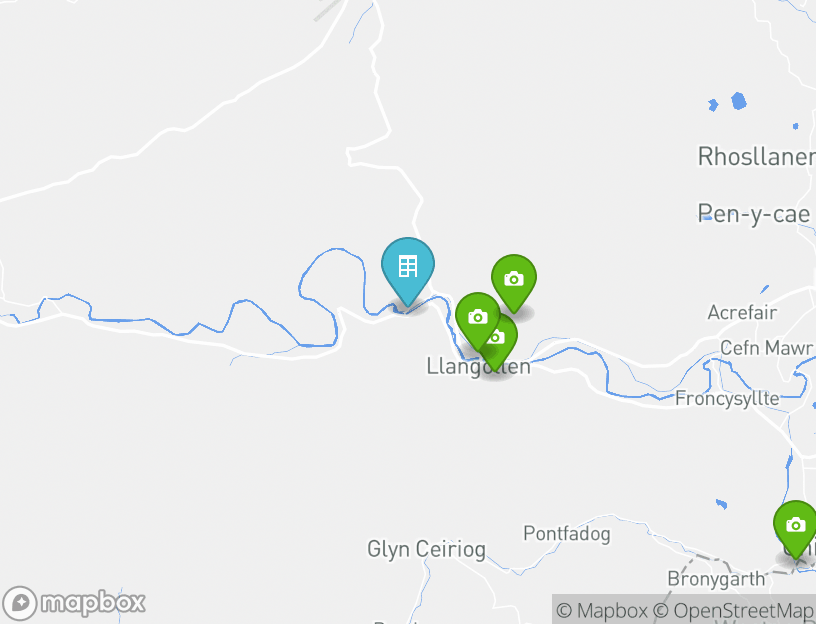816x624 pixels.
Task: Select the Pontfadog place label
Action: point(566,534)
